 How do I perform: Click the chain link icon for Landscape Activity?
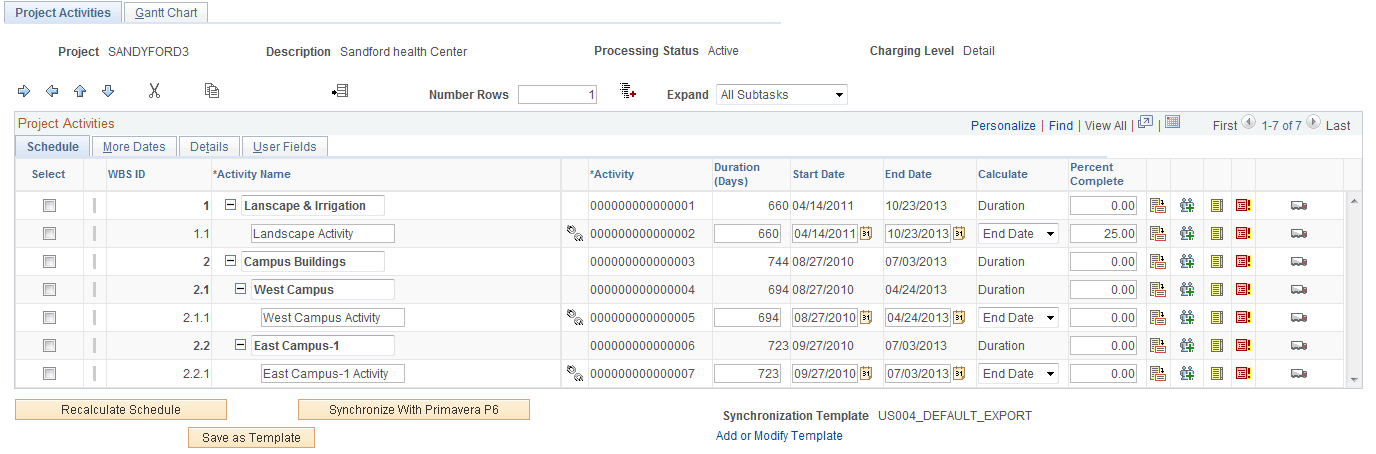(x=574, y=233)
